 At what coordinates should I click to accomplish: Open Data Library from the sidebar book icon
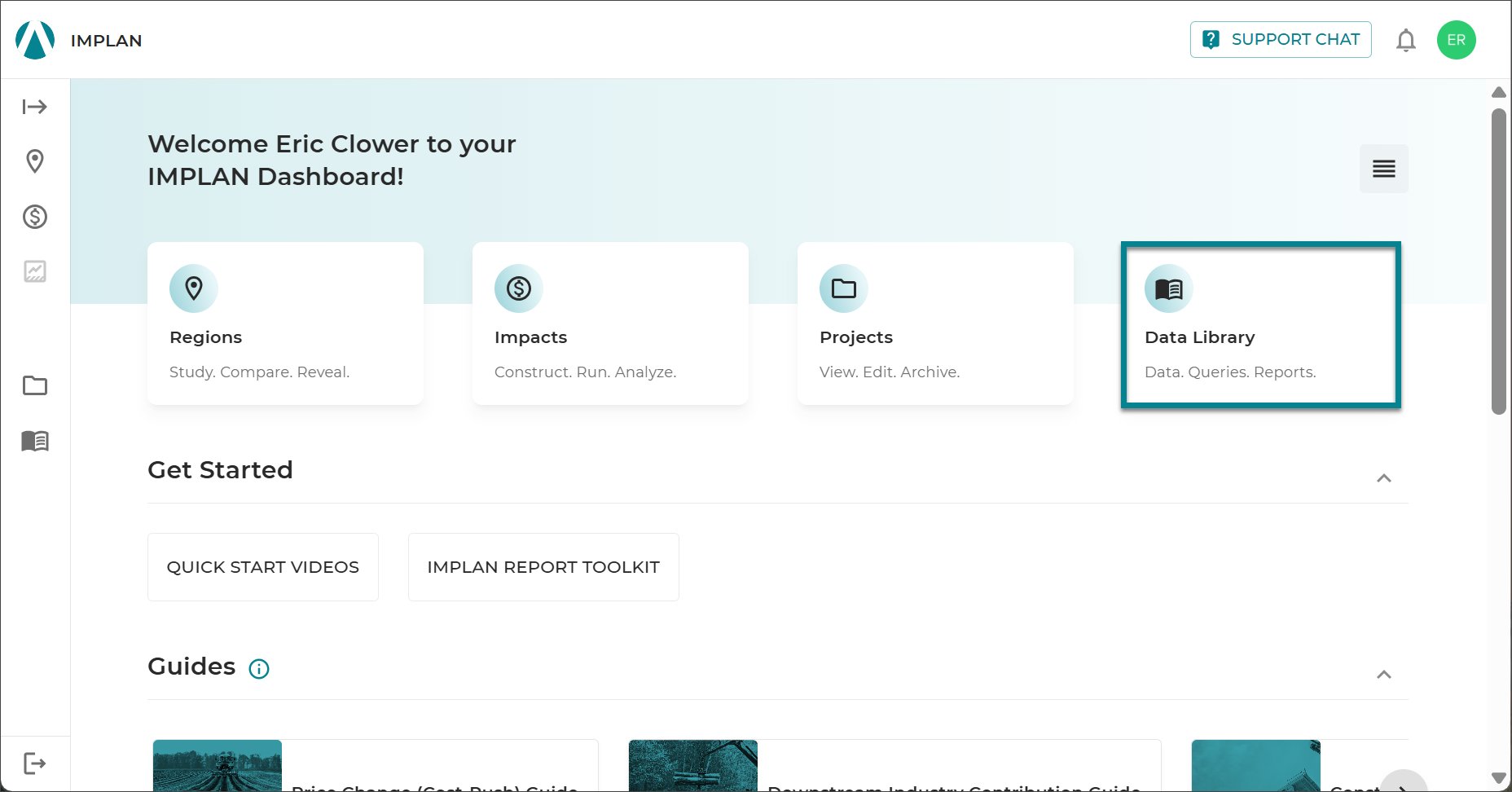pyautogui.click(x=35, y=441)
